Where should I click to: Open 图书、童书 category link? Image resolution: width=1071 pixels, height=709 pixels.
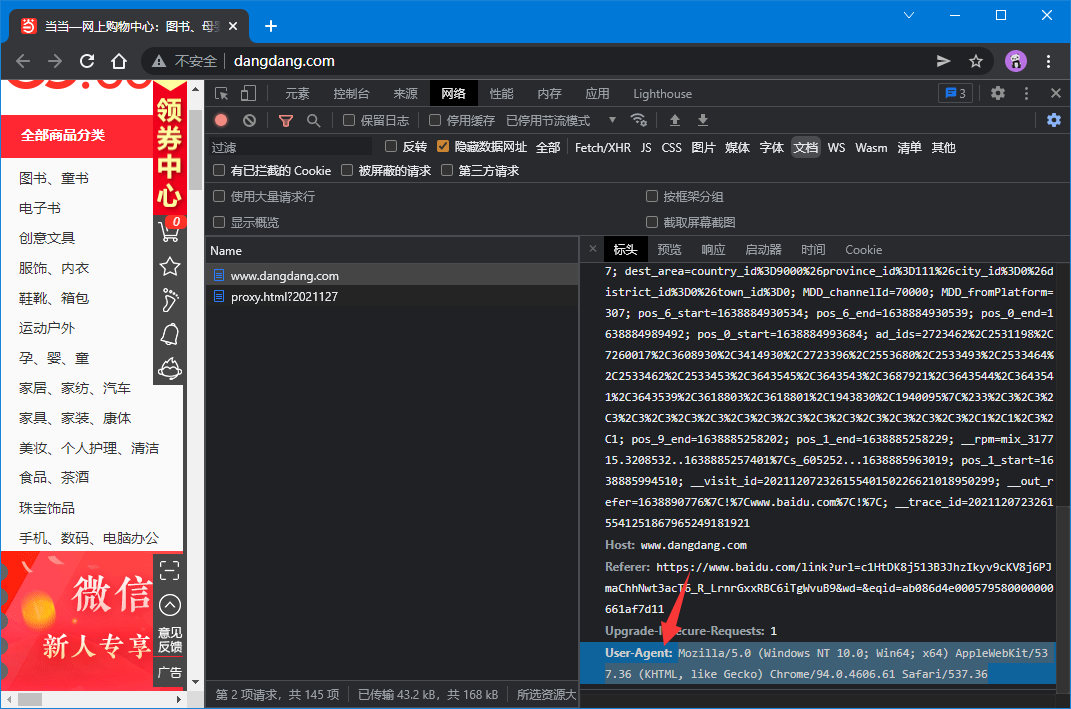click(x=54, y=178)
